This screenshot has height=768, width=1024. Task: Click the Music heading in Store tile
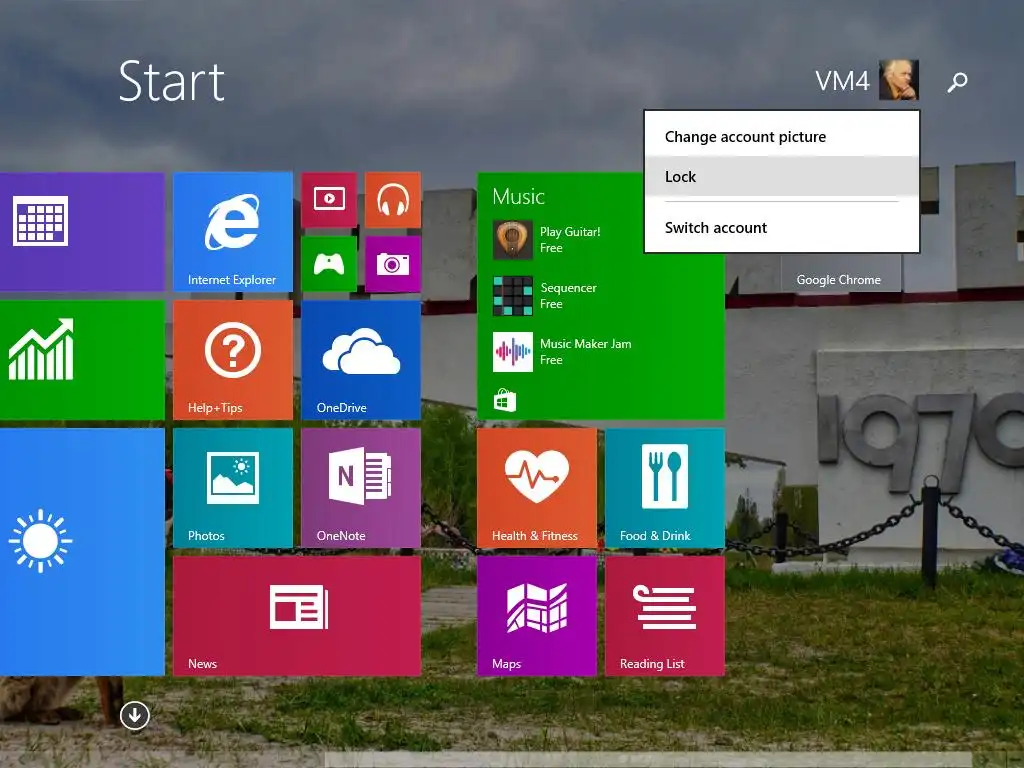(519, 197)
